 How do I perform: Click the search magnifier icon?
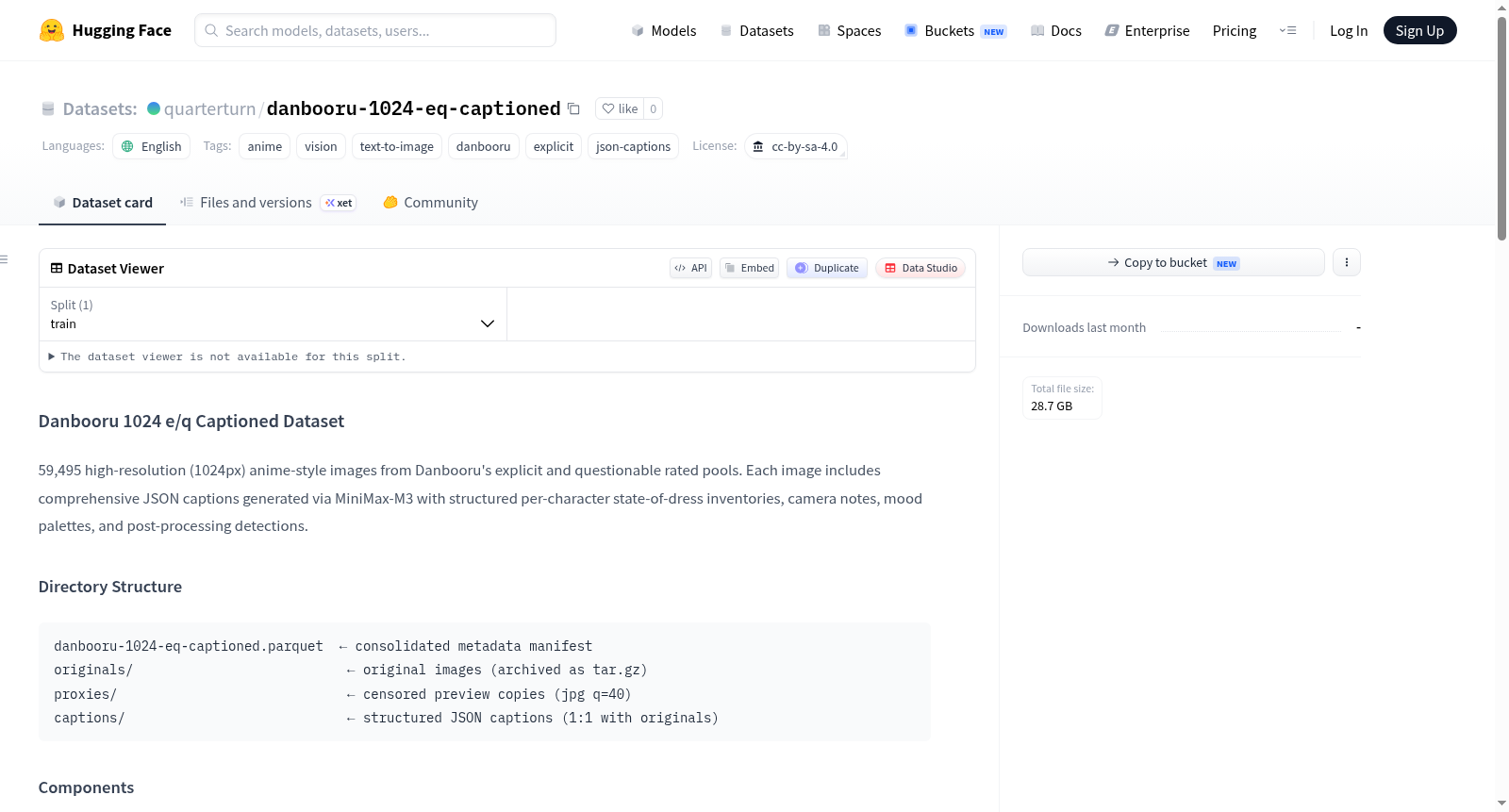coord(212,30)
